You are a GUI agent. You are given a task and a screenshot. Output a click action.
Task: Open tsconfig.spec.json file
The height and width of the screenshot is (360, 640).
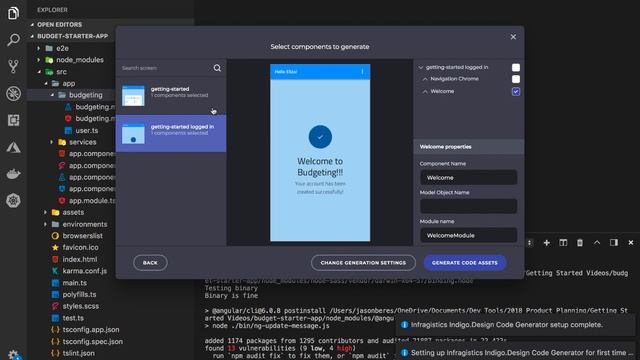[92, 342]
